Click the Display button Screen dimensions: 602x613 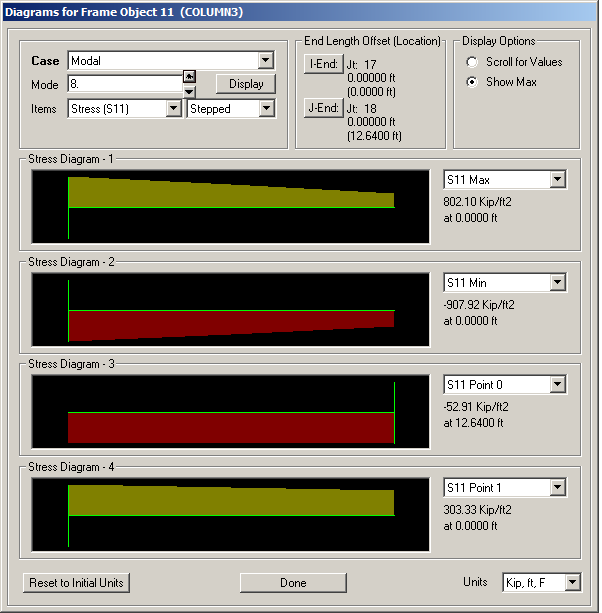[245, 84]
